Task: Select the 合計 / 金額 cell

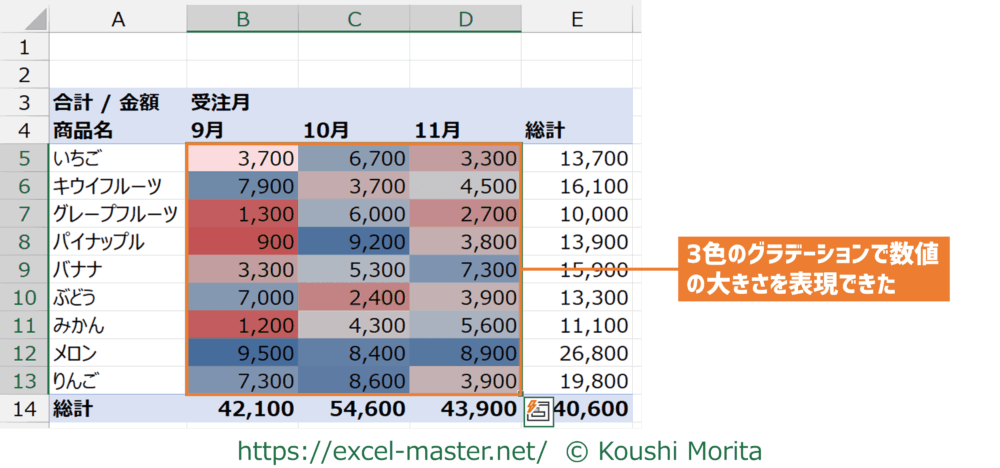Action: coord(117,102)
